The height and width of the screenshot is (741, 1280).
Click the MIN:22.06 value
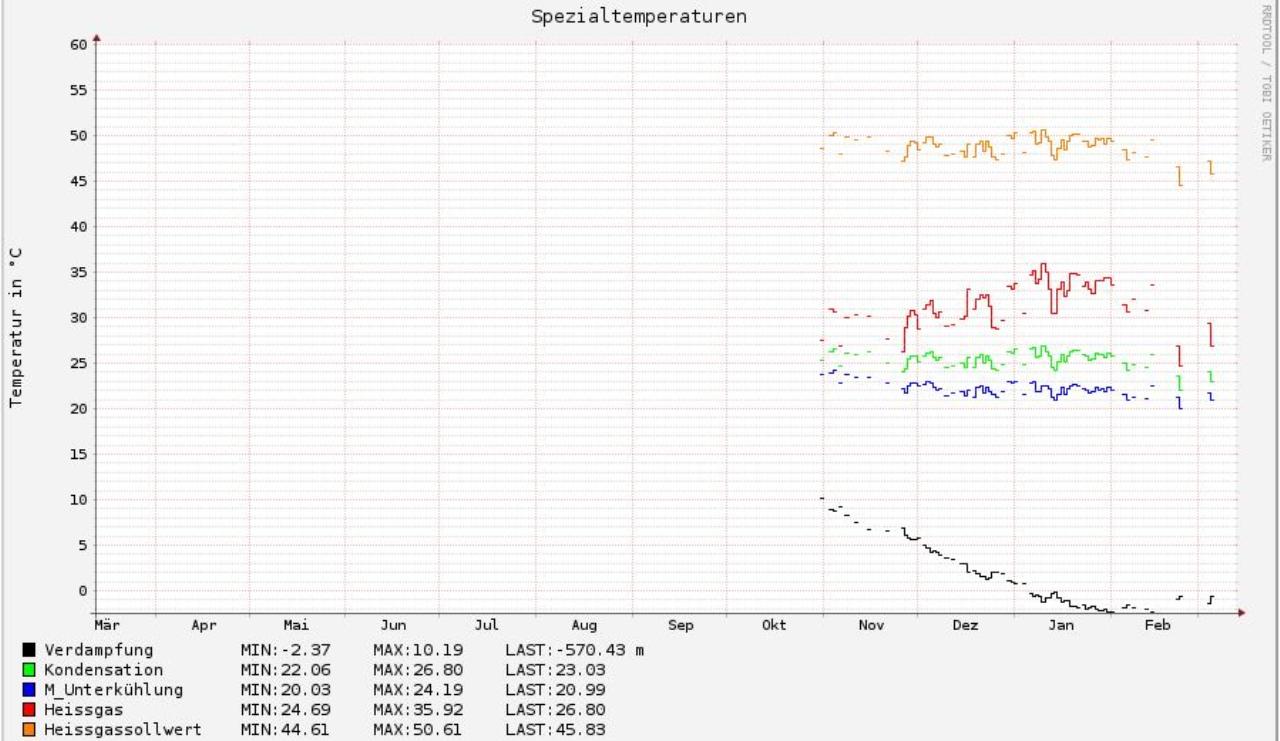click(285, 670)
